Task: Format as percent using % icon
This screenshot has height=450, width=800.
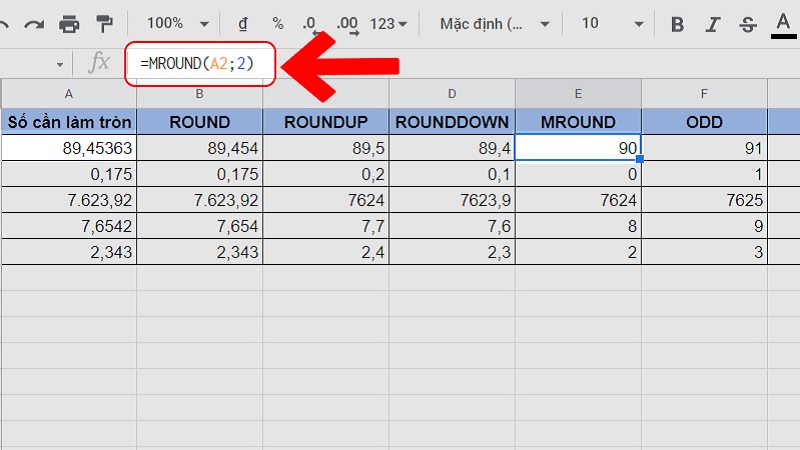Action: click(x=278, y=22)
